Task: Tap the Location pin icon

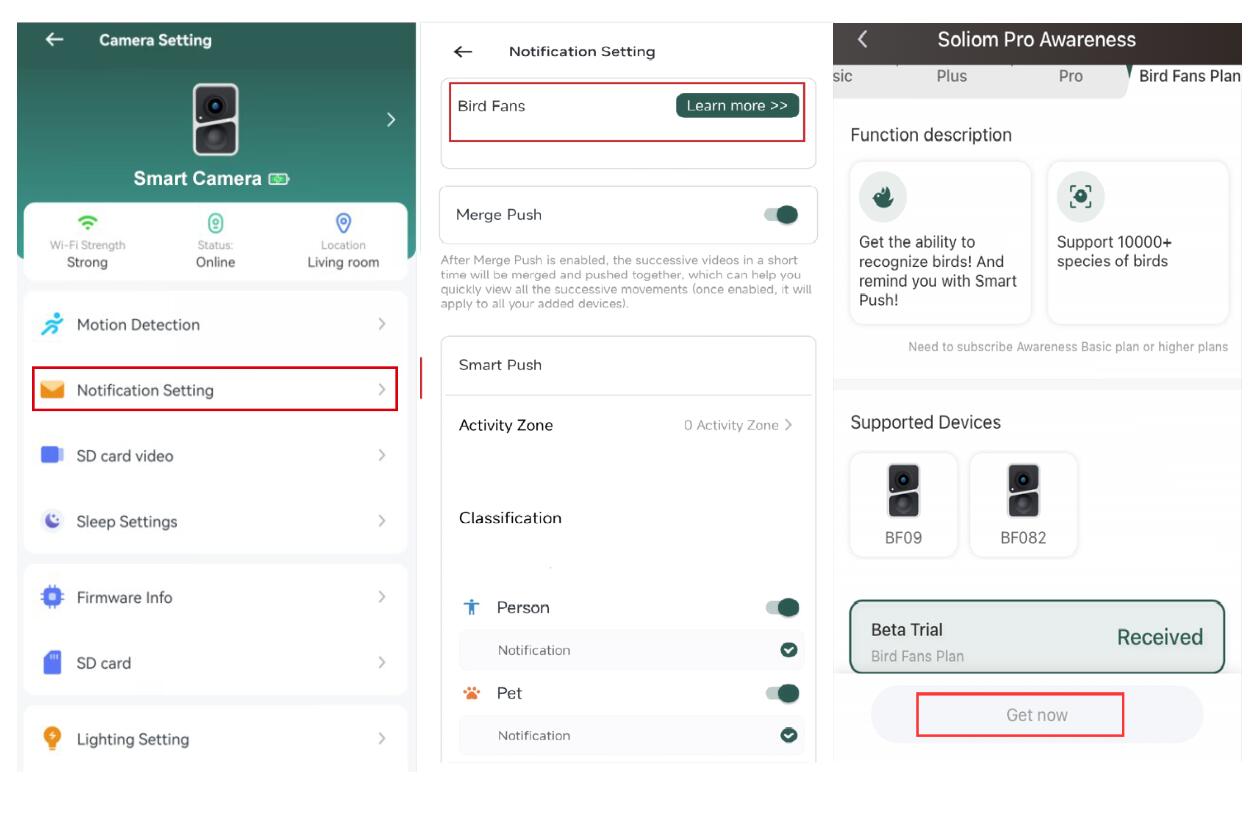Action: tap(342, 223)
